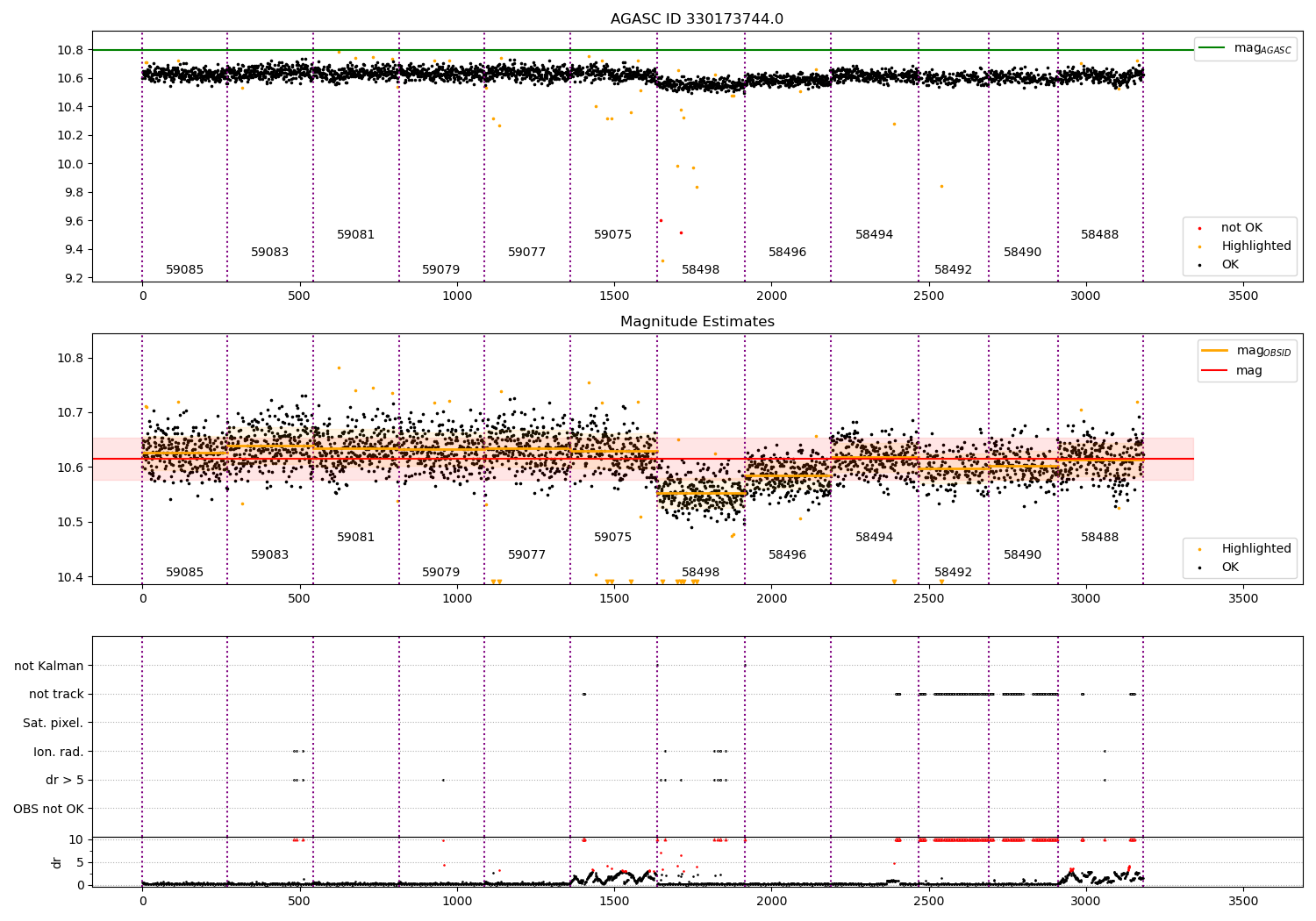The image size is (1316, 921).
Task: Click obsid label 59085 in AGASC plot
Action: click(x=184, y=270)
